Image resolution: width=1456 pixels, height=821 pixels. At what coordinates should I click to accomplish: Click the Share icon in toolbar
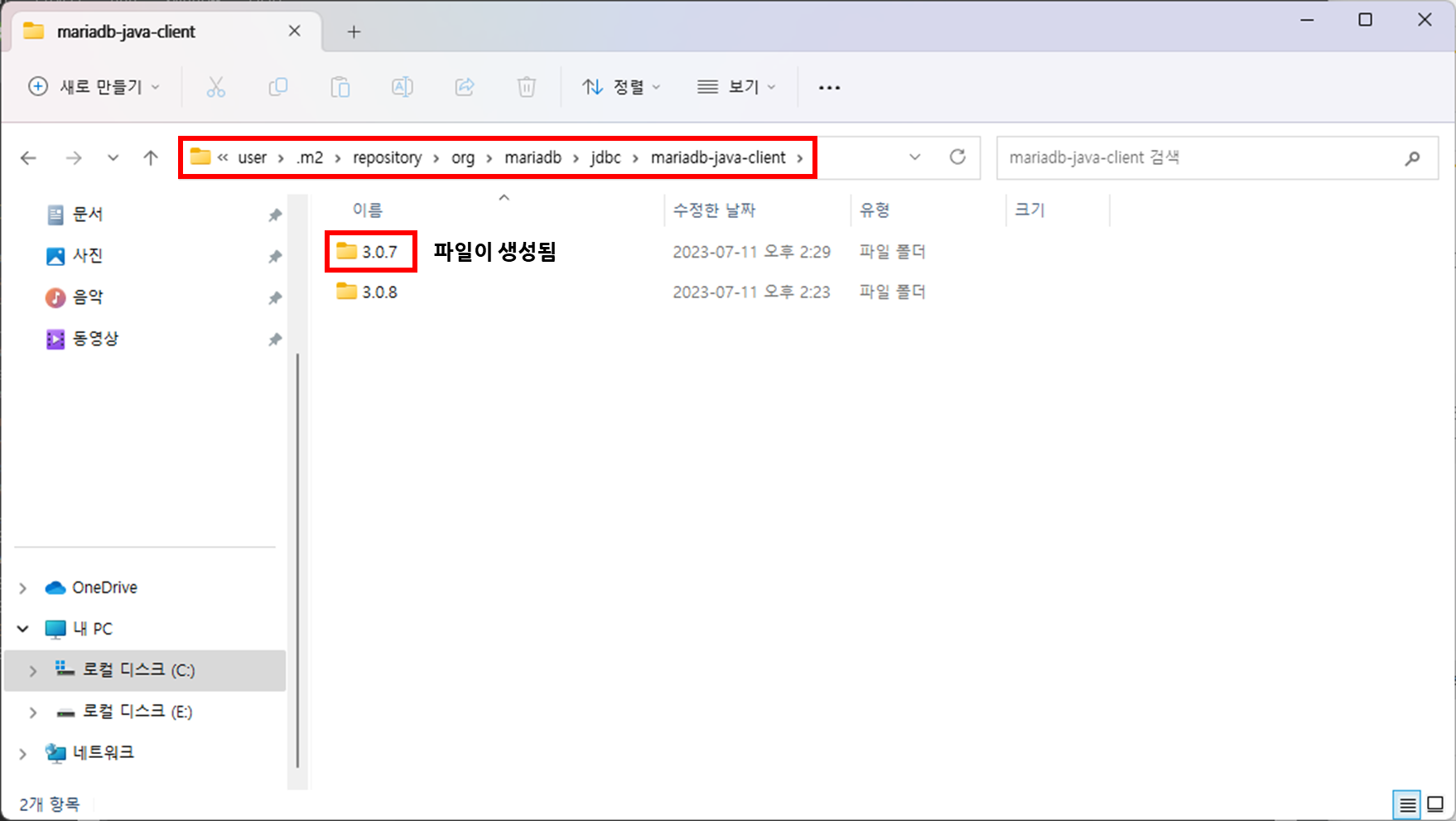point(465,87)
